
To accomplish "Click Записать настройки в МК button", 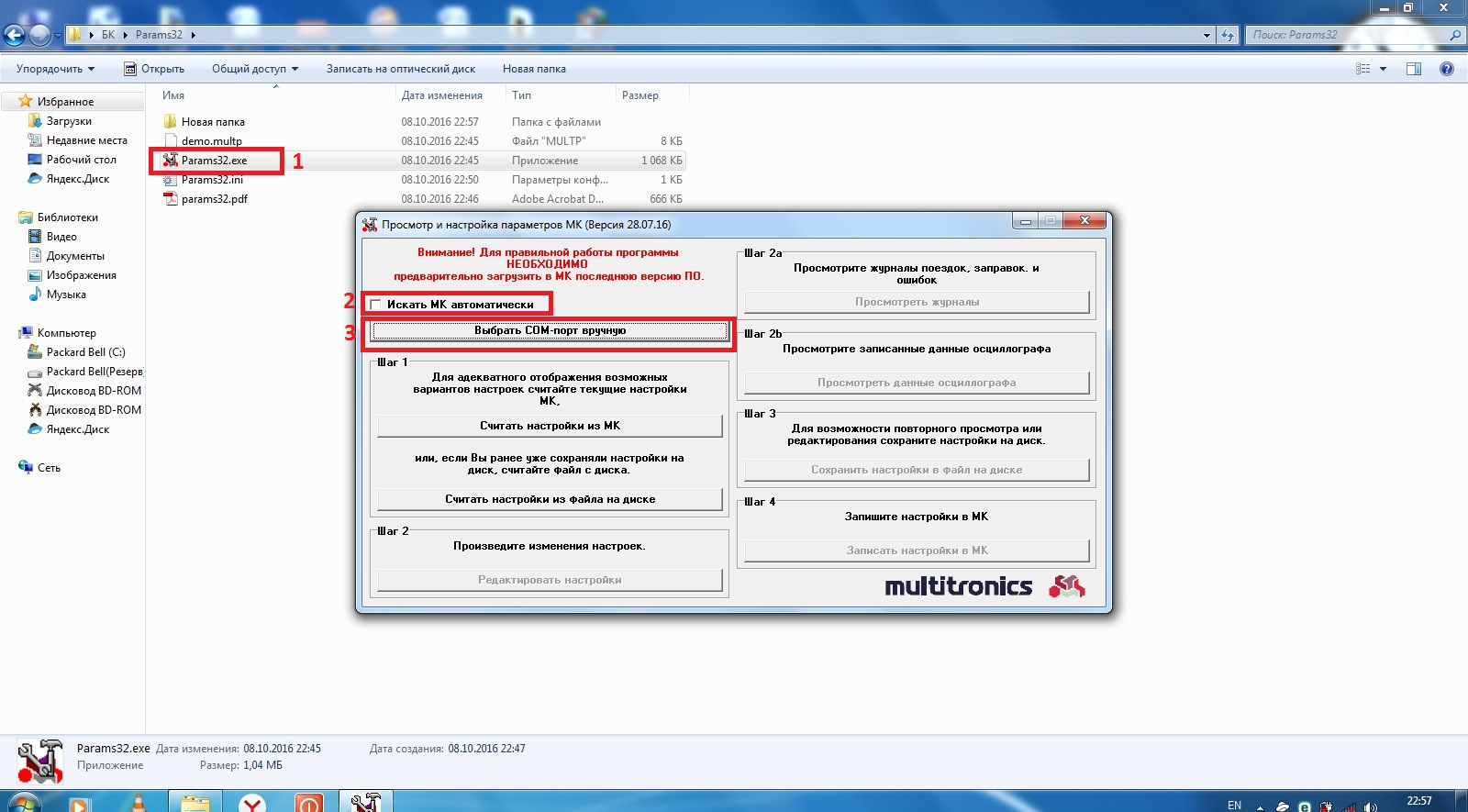I will (917, 551).
